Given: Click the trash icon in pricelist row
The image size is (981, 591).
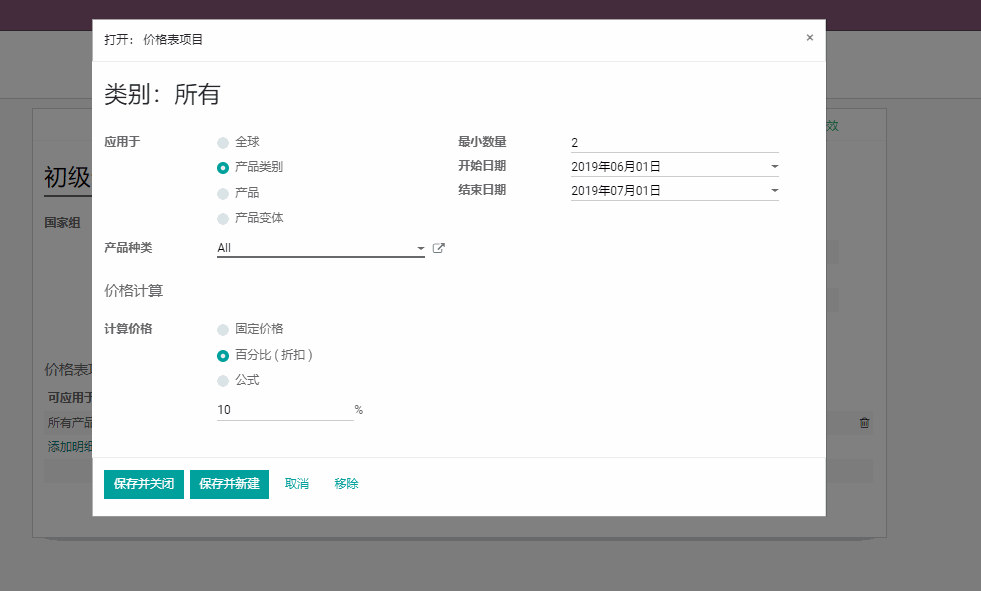Looking at the screenshot, I should pyautogui.click(x=864, y=423).
